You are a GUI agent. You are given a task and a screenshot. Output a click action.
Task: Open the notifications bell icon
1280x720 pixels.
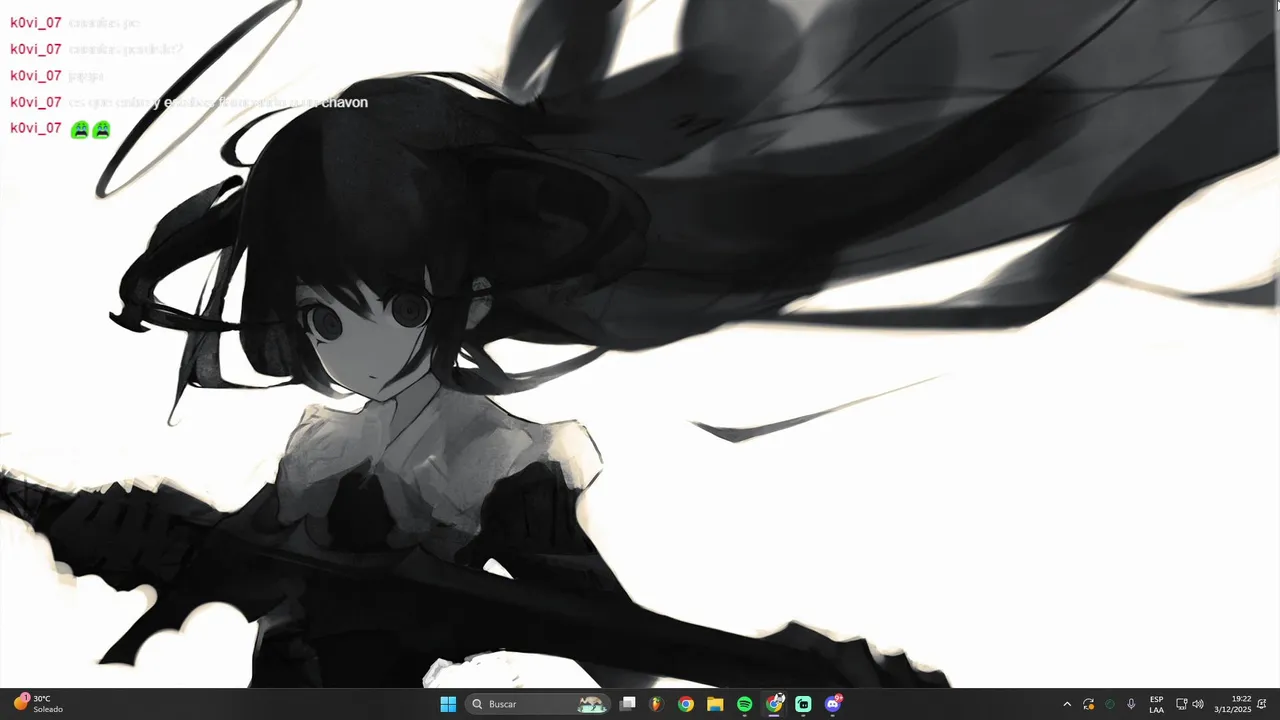click(1262, 704)
